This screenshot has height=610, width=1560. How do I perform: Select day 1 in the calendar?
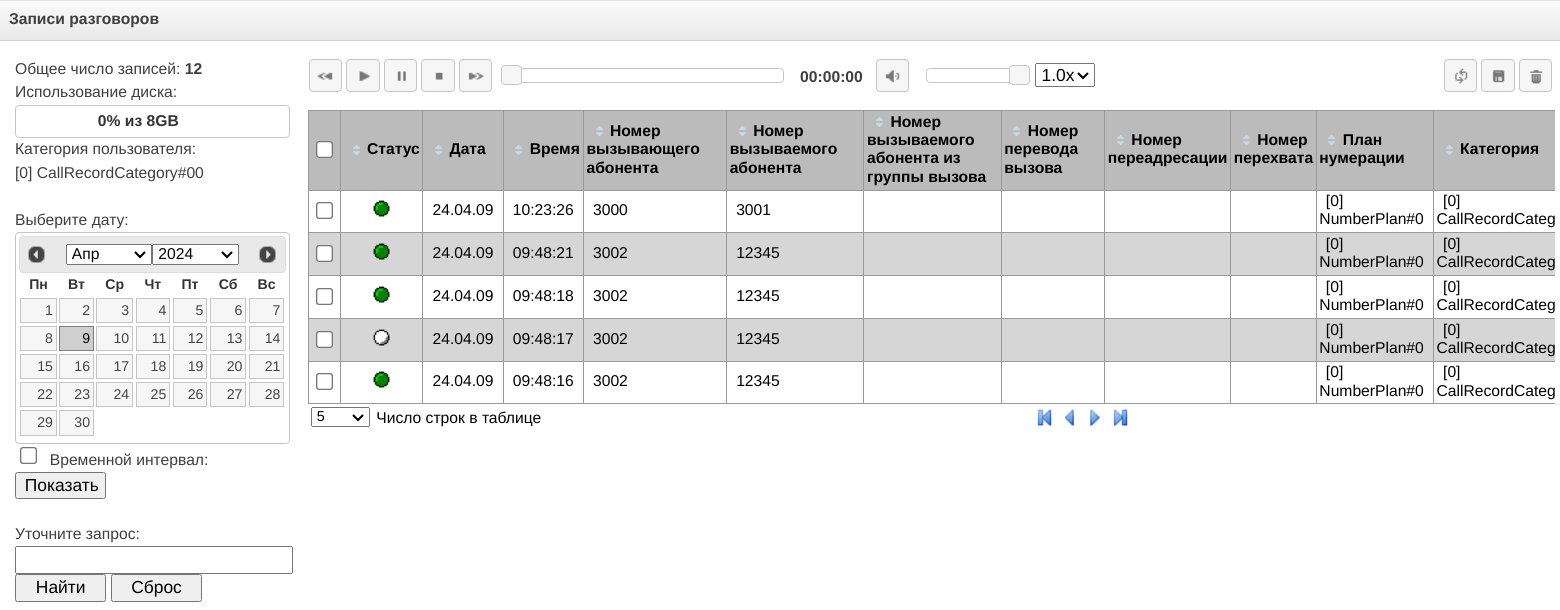click(x=38, y=310)
